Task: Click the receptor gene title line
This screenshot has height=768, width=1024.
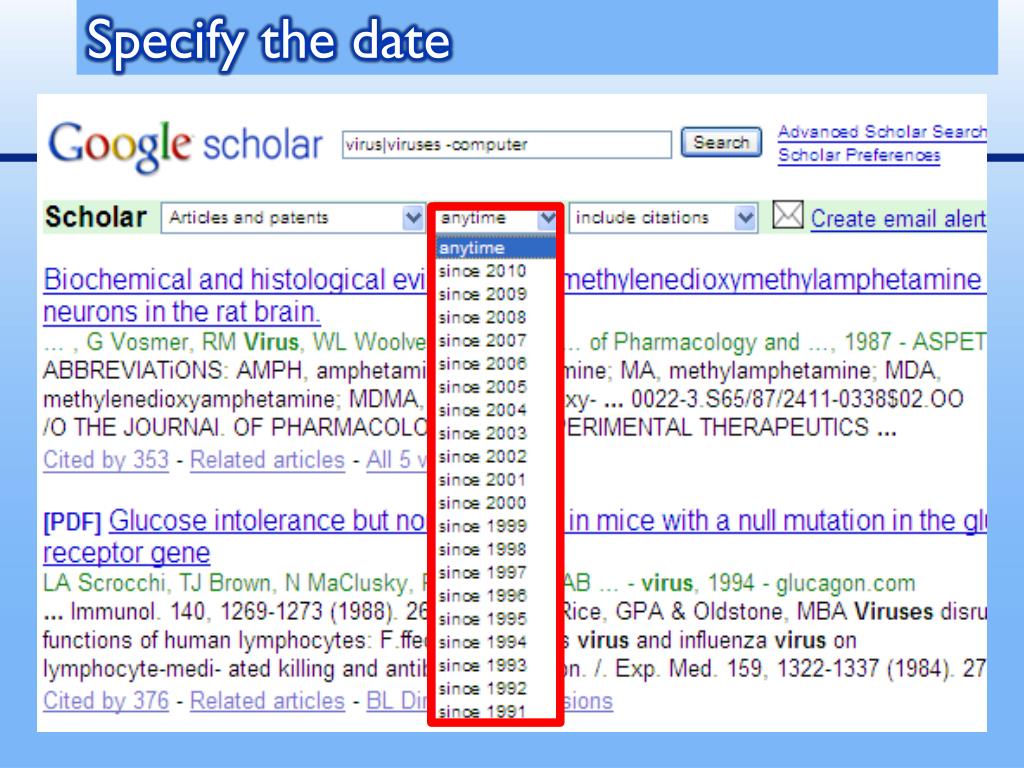Action: pyautogui.click(x=127, y=553)
